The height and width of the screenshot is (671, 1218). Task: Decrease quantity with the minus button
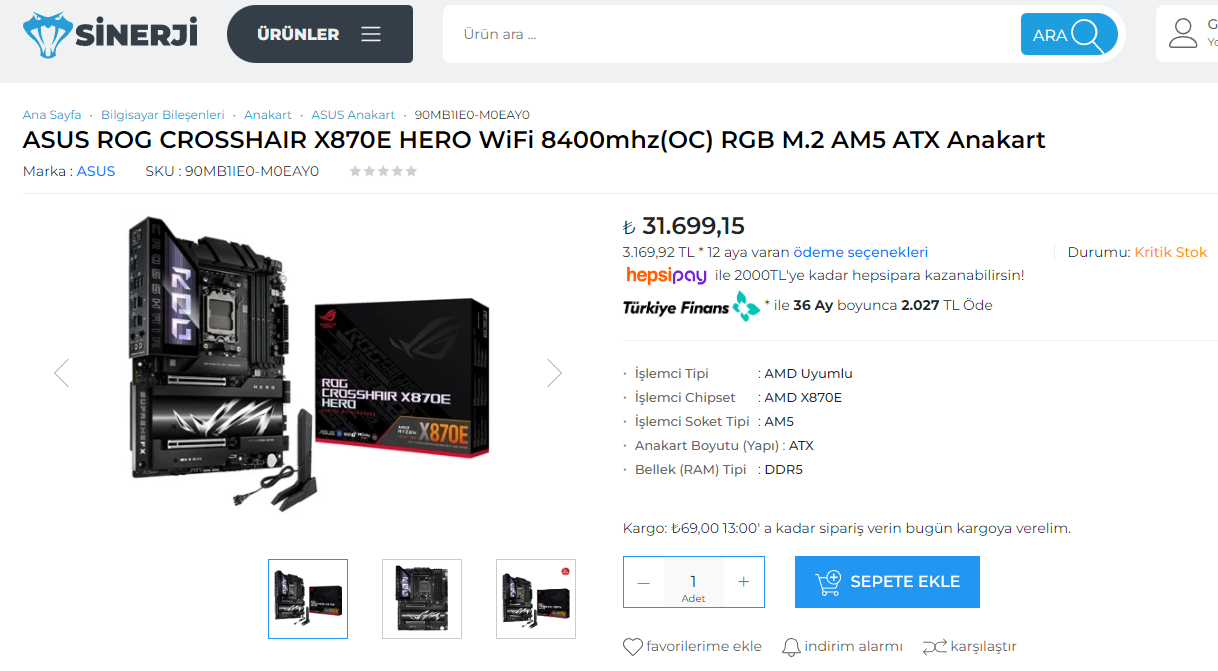pos(643,582)
